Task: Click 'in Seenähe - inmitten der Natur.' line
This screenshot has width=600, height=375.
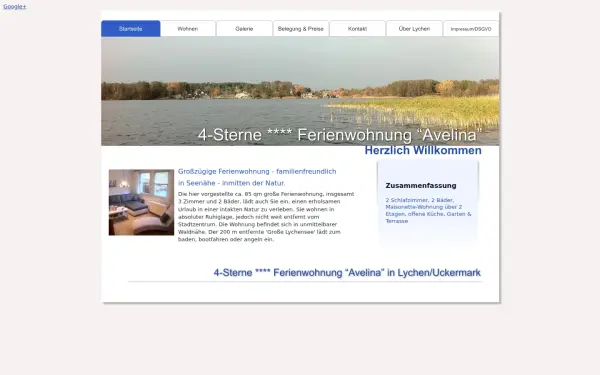Action: [232, 183]
